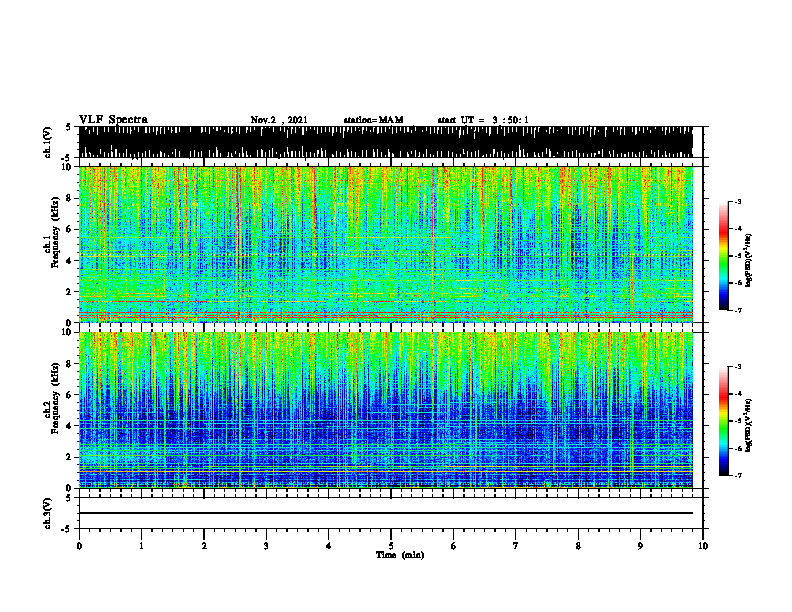Select the "Nov.2 , 2021" date text

coord(279,120)
